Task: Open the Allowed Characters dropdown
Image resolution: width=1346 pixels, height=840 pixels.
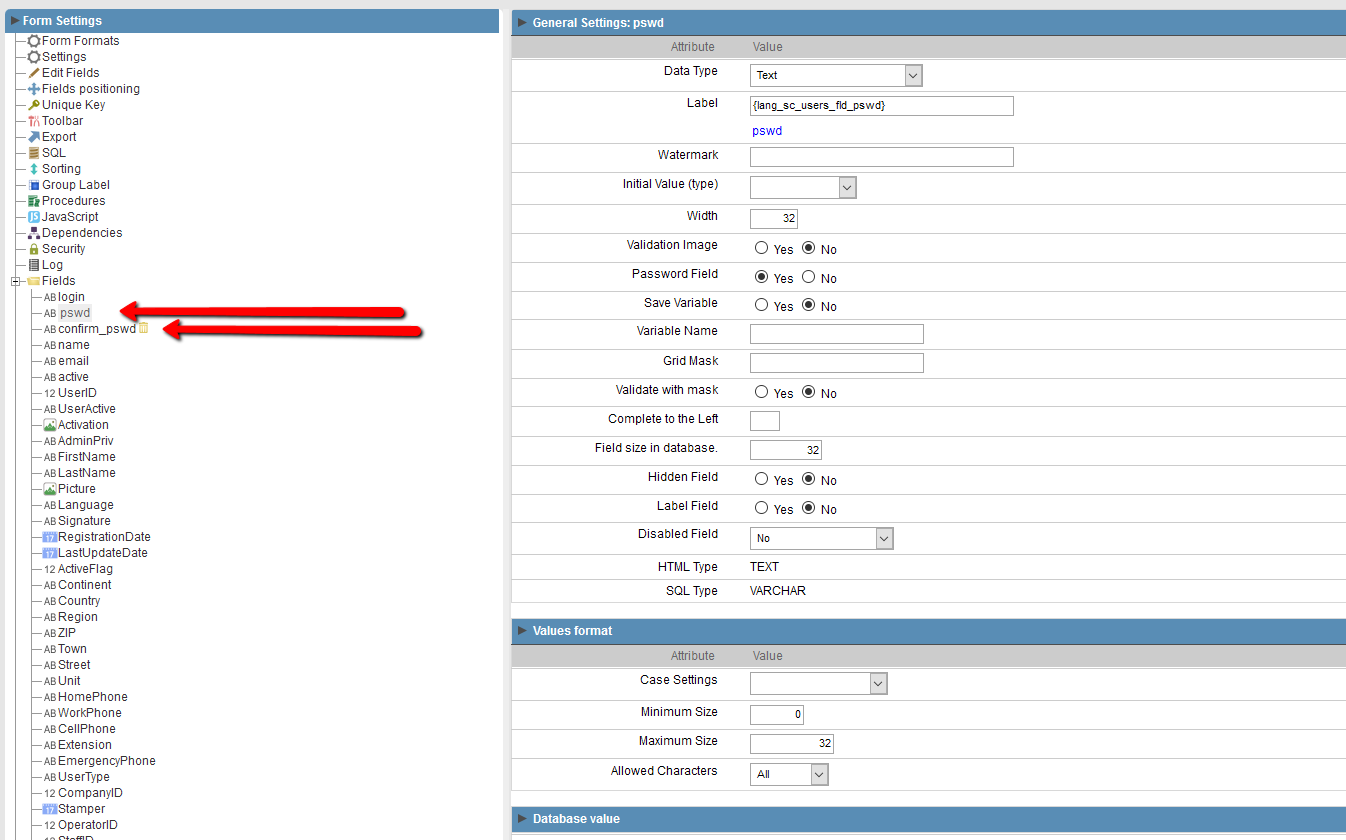Action: click(789, 774)
